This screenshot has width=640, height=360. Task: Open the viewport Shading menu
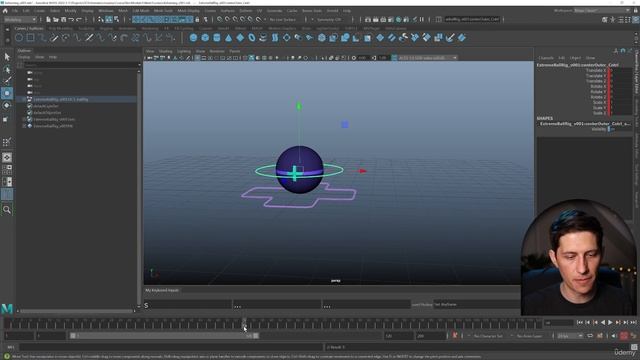[x=165, y=51]
